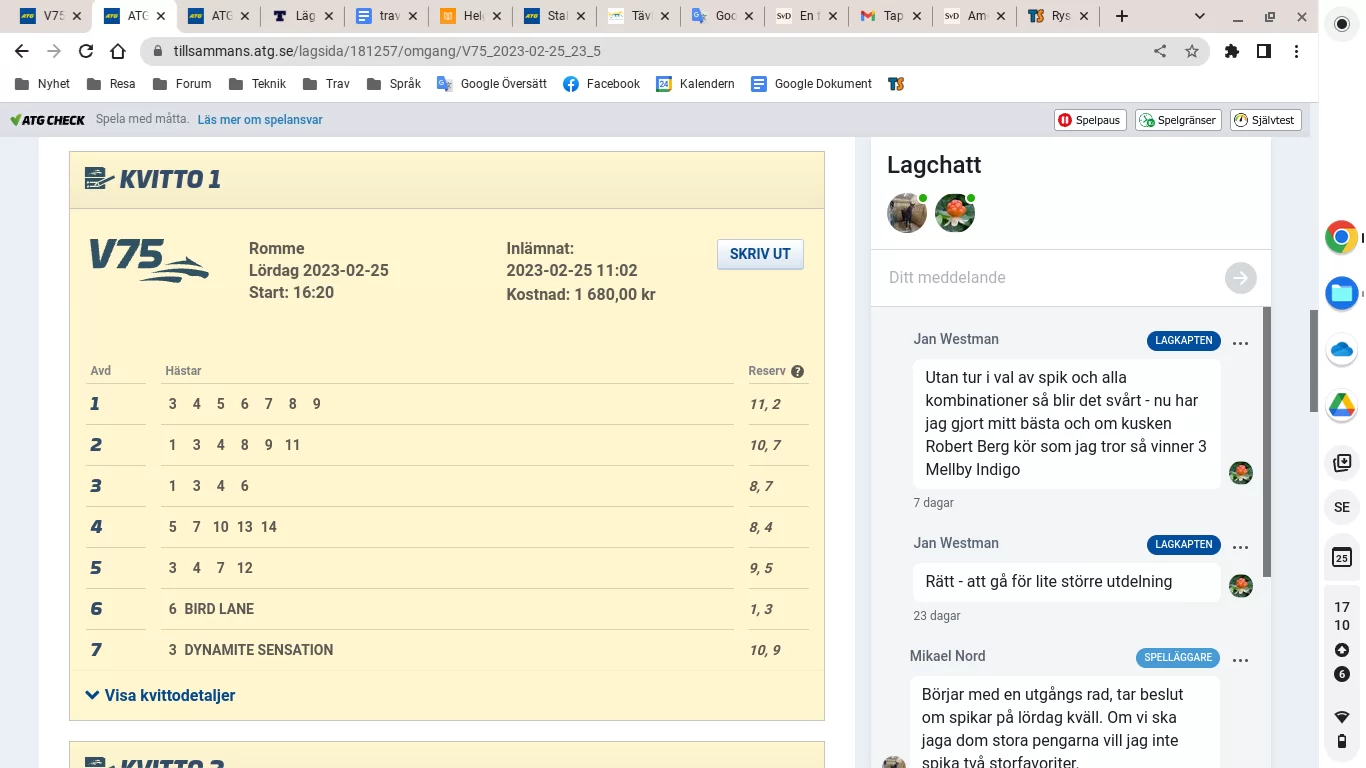
Task: Send chat message with arrow button
Action: [1240, 278]
